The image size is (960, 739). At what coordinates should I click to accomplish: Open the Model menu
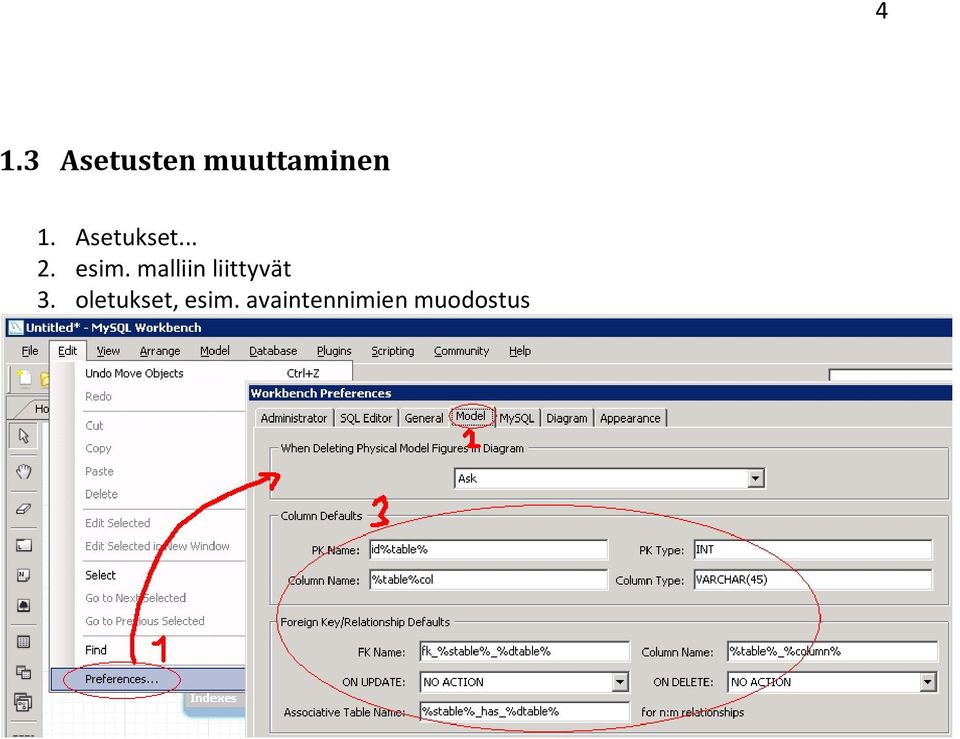[214, 351]
